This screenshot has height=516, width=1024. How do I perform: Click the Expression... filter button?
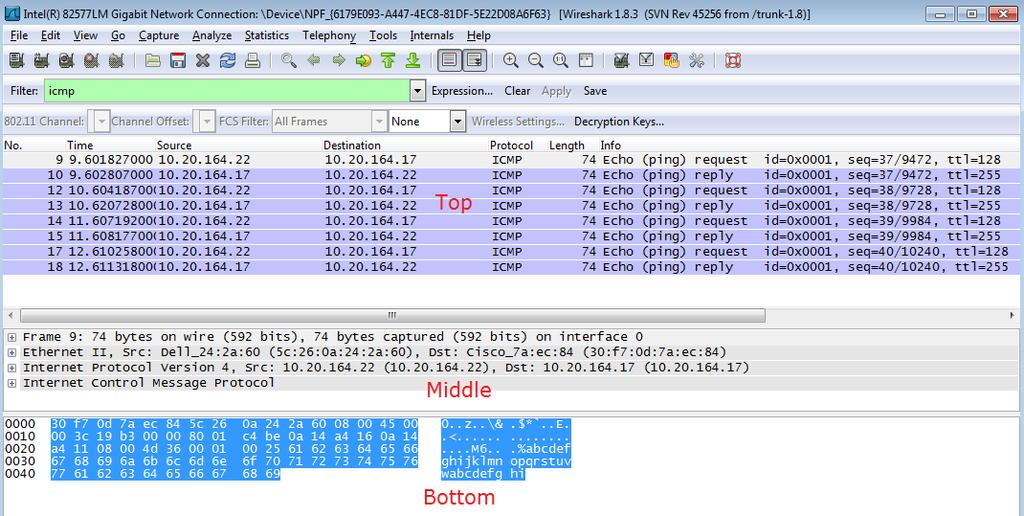(x=462, y=91)
